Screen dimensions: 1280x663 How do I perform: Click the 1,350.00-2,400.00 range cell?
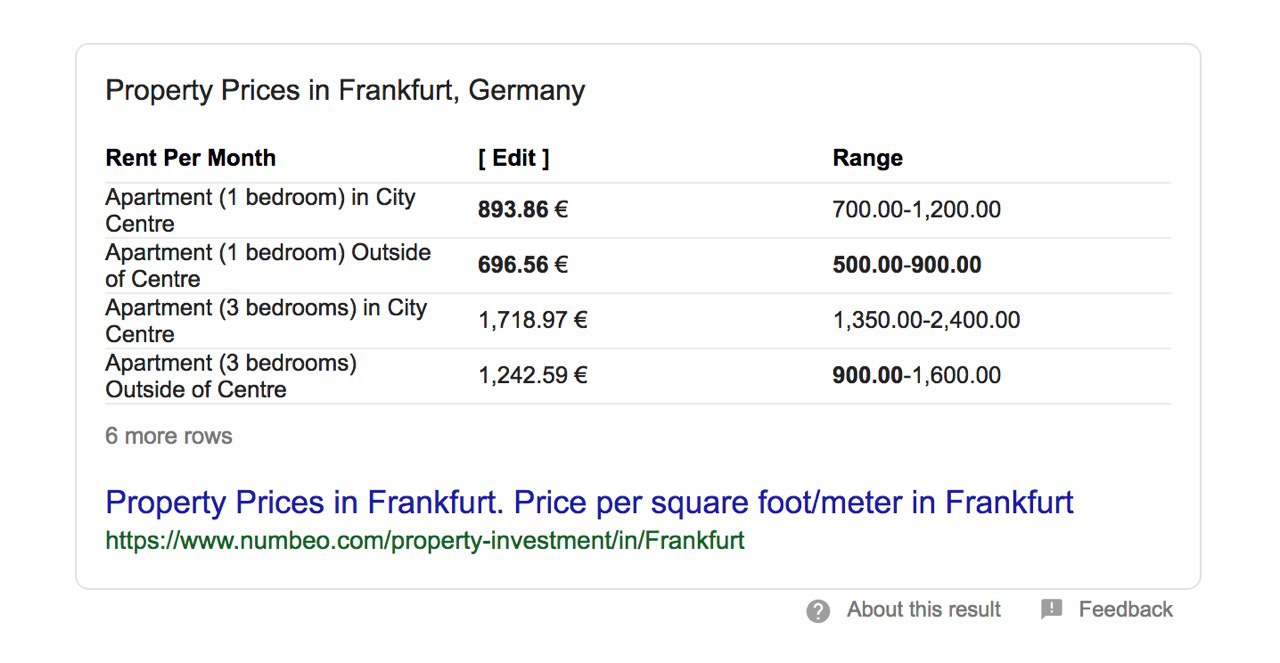pyautogui.click(x=926, y=320)
